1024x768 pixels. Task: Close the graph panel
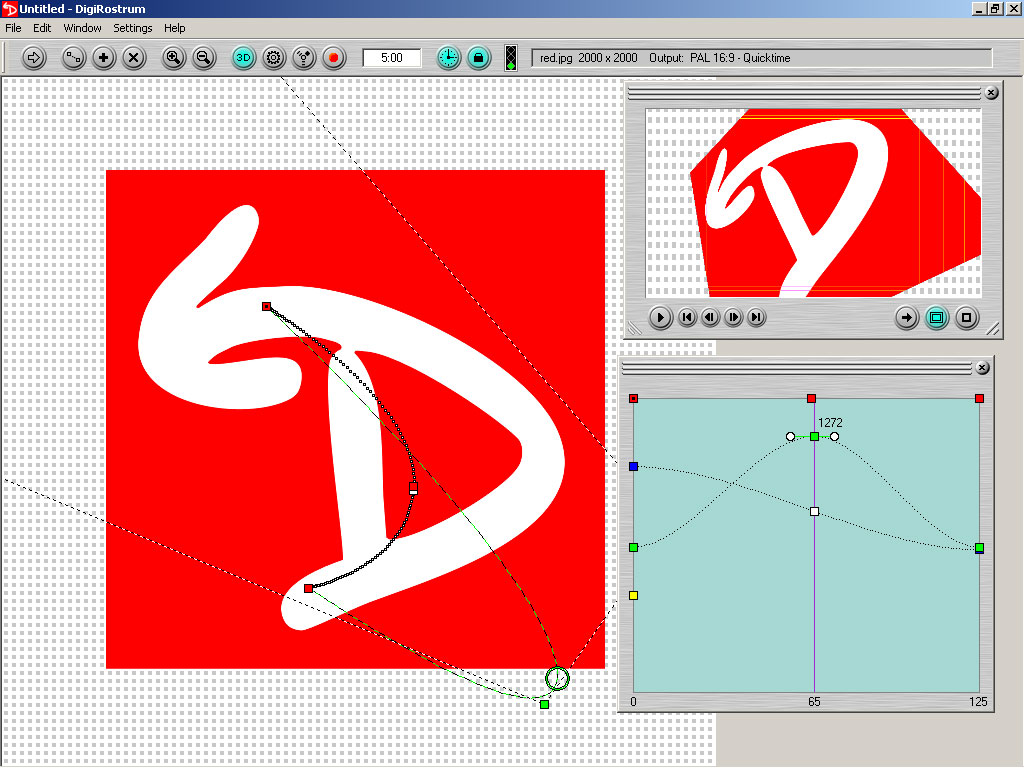[x=982, y=368]
